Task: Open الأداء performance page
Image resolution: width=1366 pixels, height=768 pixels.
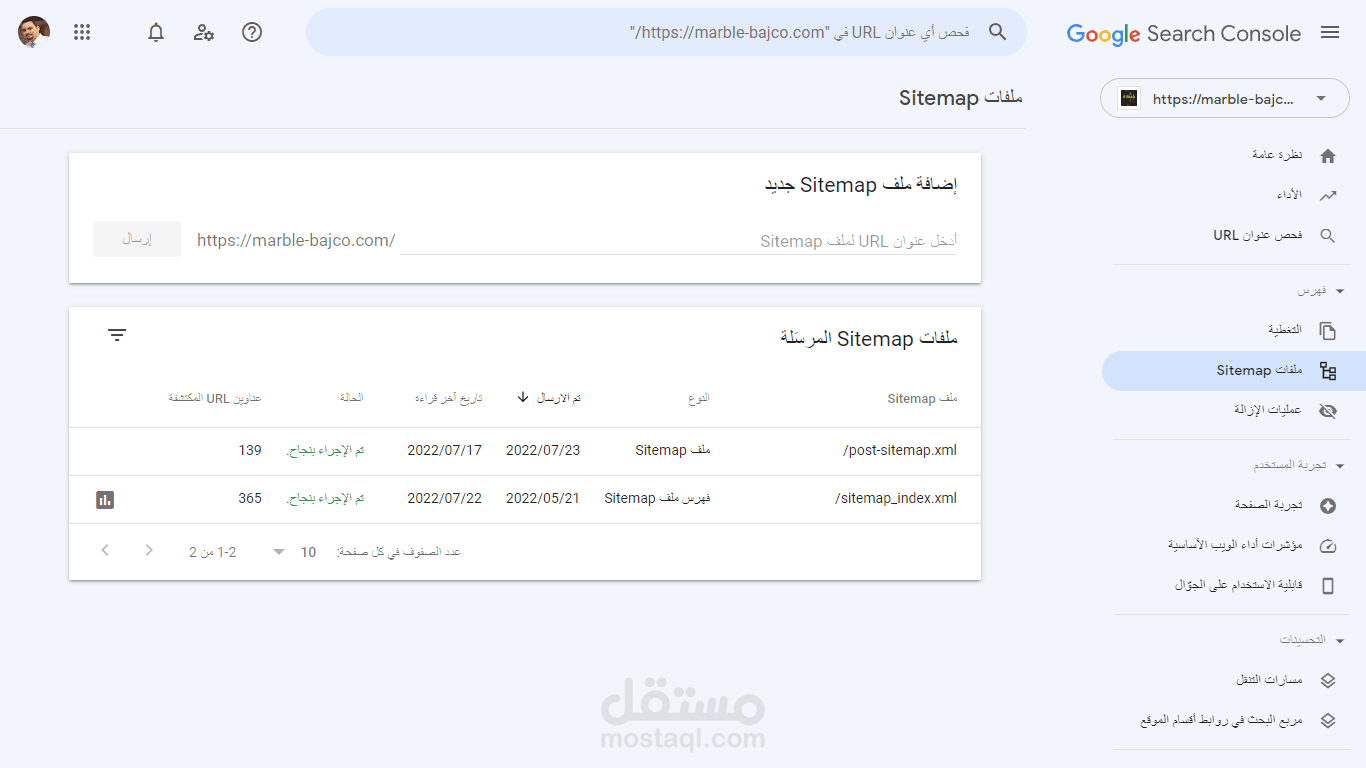Action: point(1289,196)
